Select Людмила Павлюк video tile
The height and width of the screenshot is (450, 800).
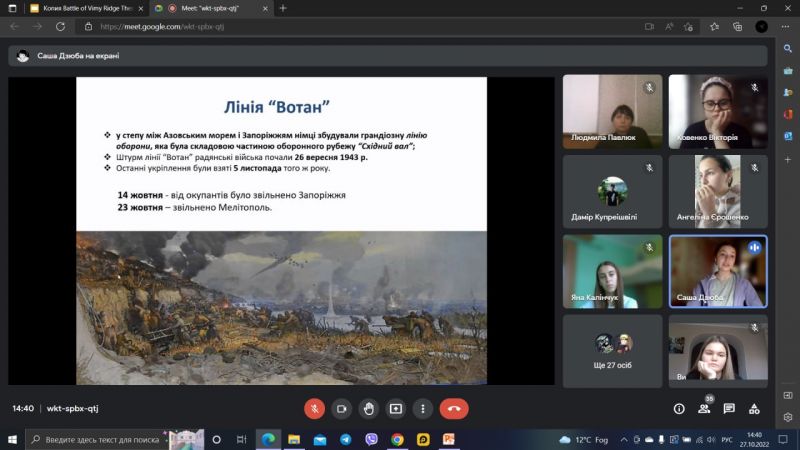[x=612, y=112]
